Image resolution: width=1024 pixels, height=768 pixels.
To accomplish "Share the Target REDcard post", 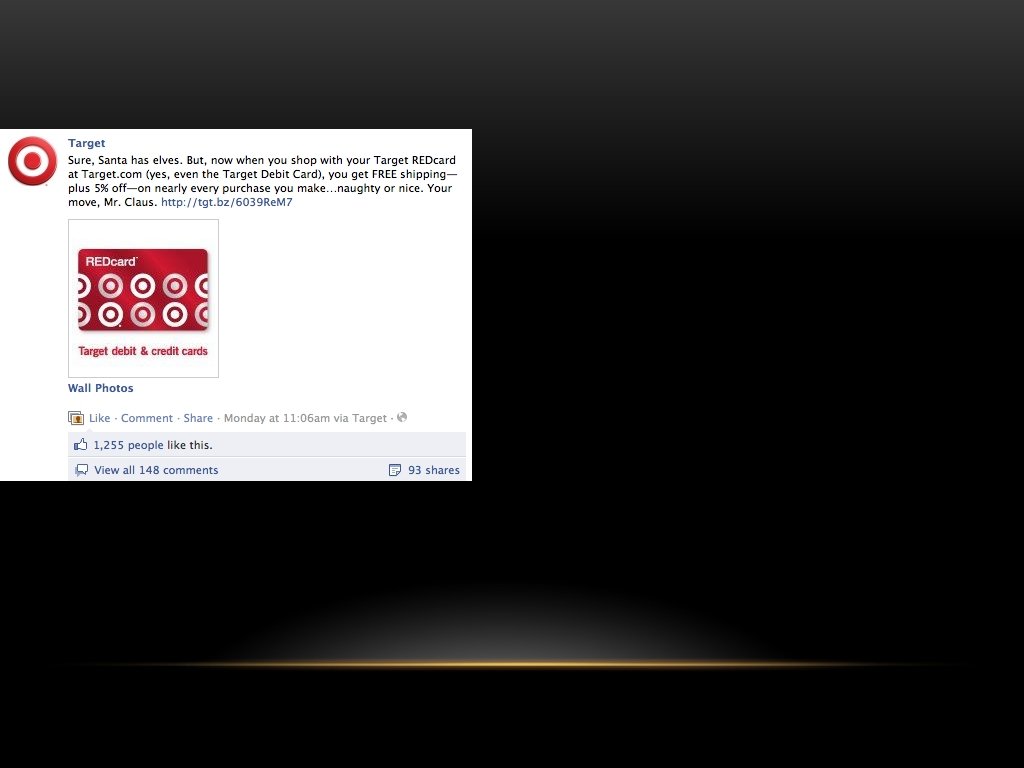I will point(198,418).
